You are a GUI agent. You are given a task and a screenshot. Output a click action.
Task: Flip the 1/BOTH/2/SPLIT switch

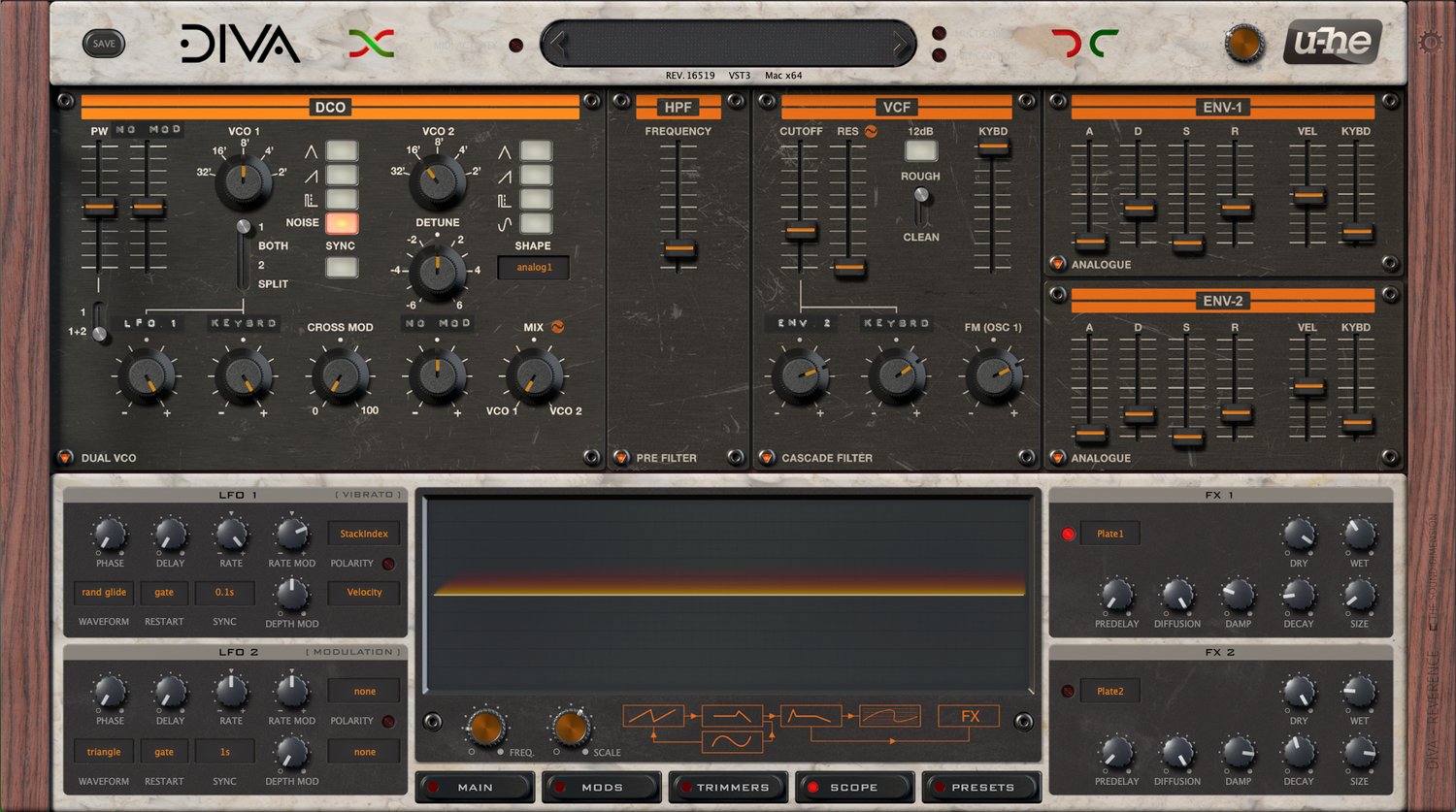tap(243, 254)
